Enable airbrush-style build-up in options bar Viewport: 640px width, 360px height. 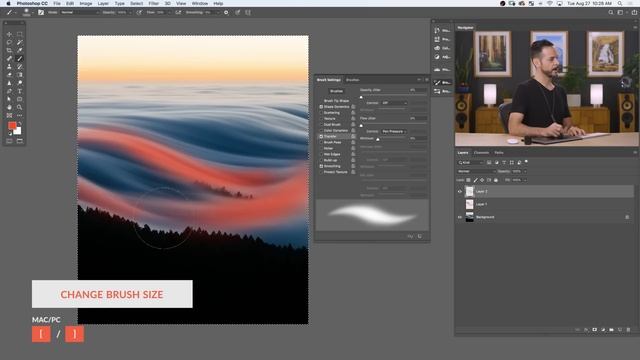pyautogui.click(x=178, y=12)
